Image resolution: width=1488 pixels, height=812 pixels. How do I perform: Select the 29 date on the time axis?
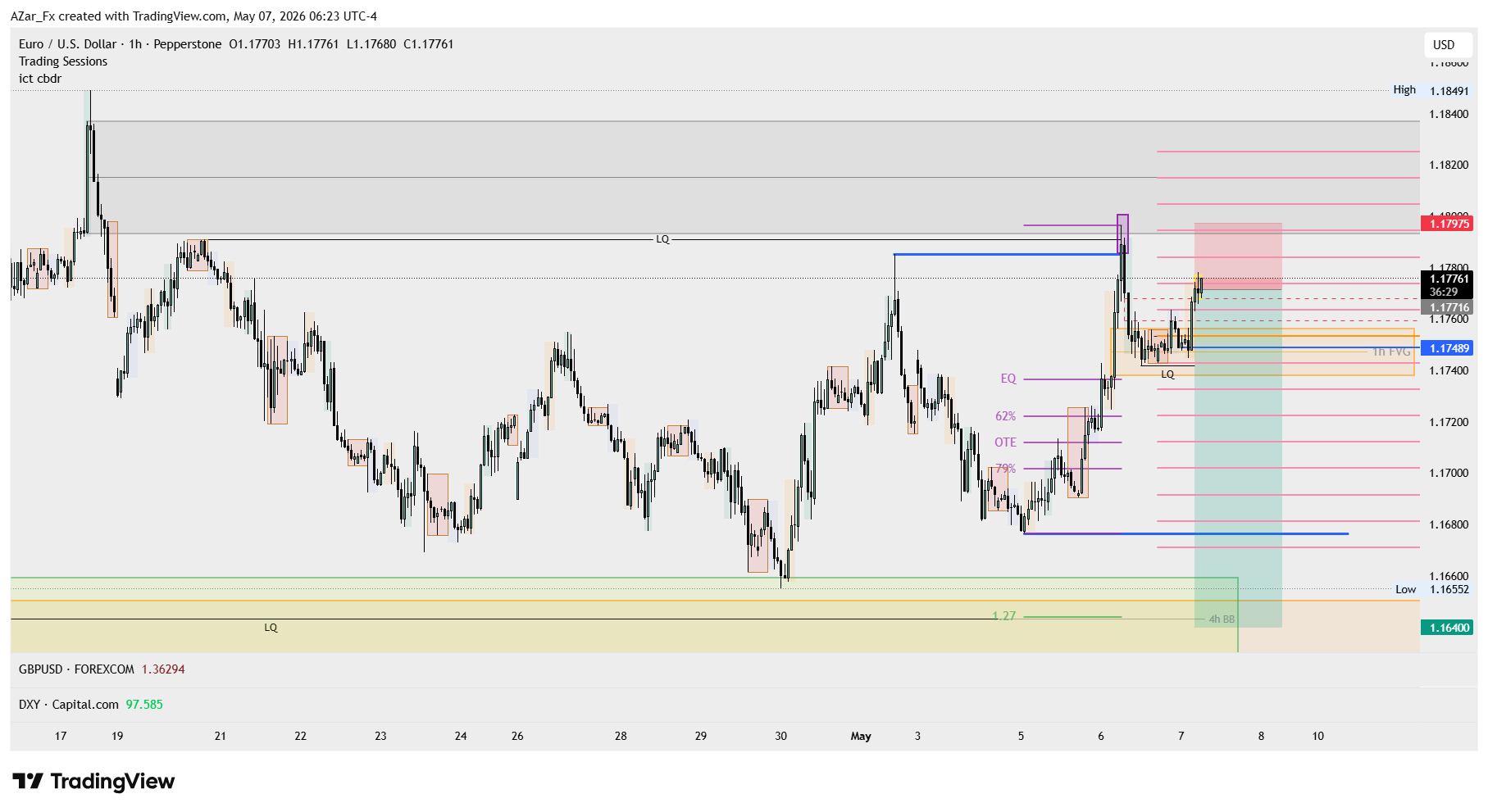(x=701, y=736)
